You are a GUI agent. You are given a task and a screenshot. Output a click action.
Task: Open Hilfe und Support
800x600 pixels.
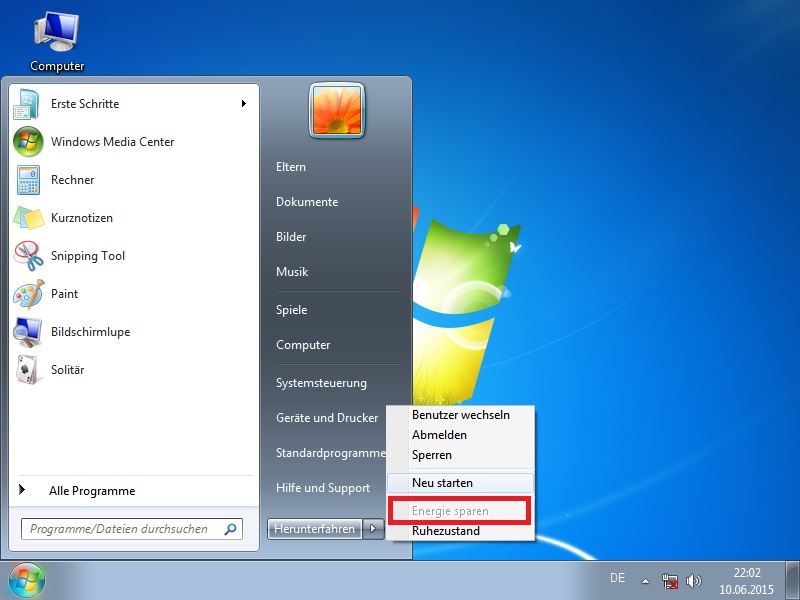(323, 488)
